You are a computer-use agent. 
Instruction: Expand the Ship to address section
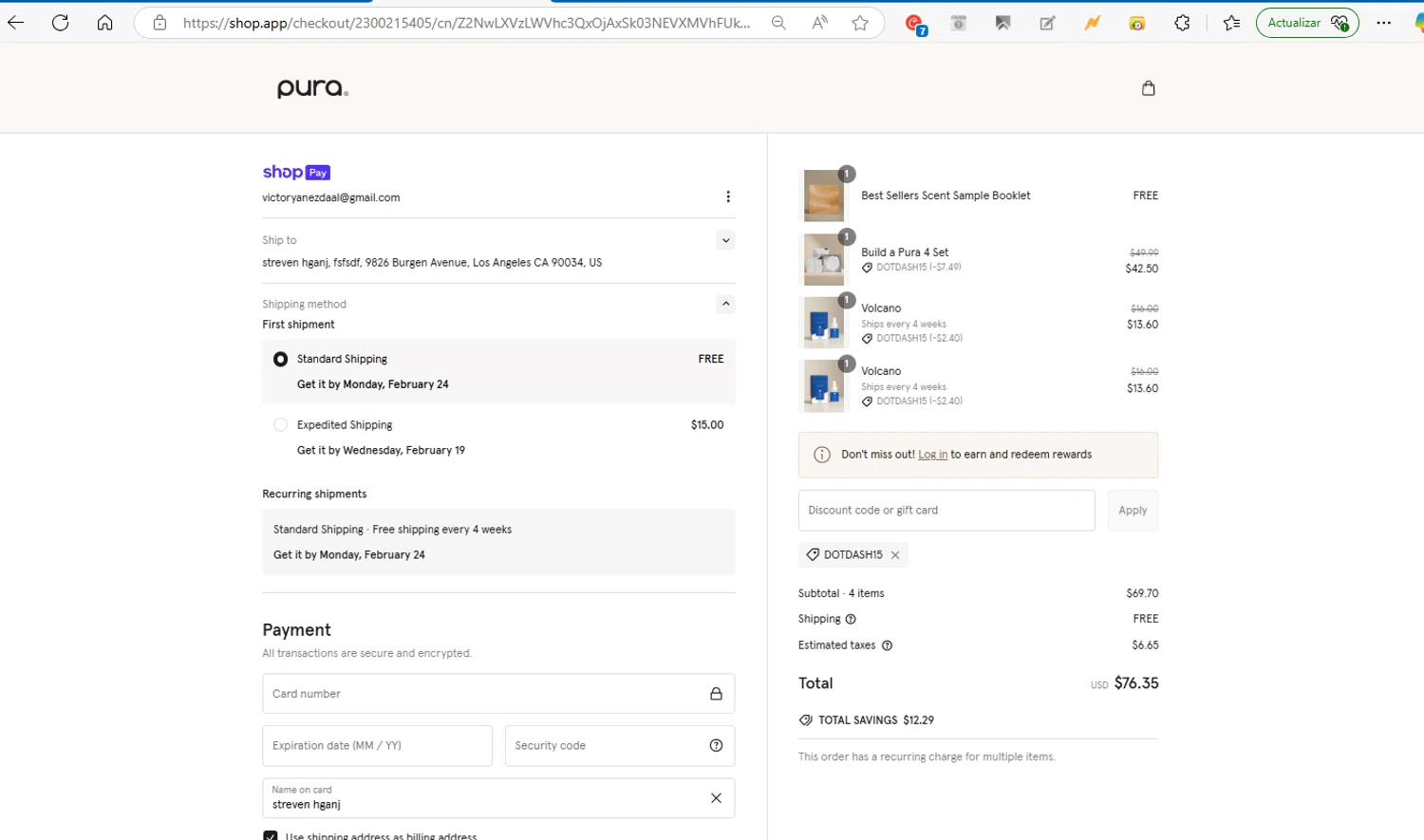pos(725,240)
